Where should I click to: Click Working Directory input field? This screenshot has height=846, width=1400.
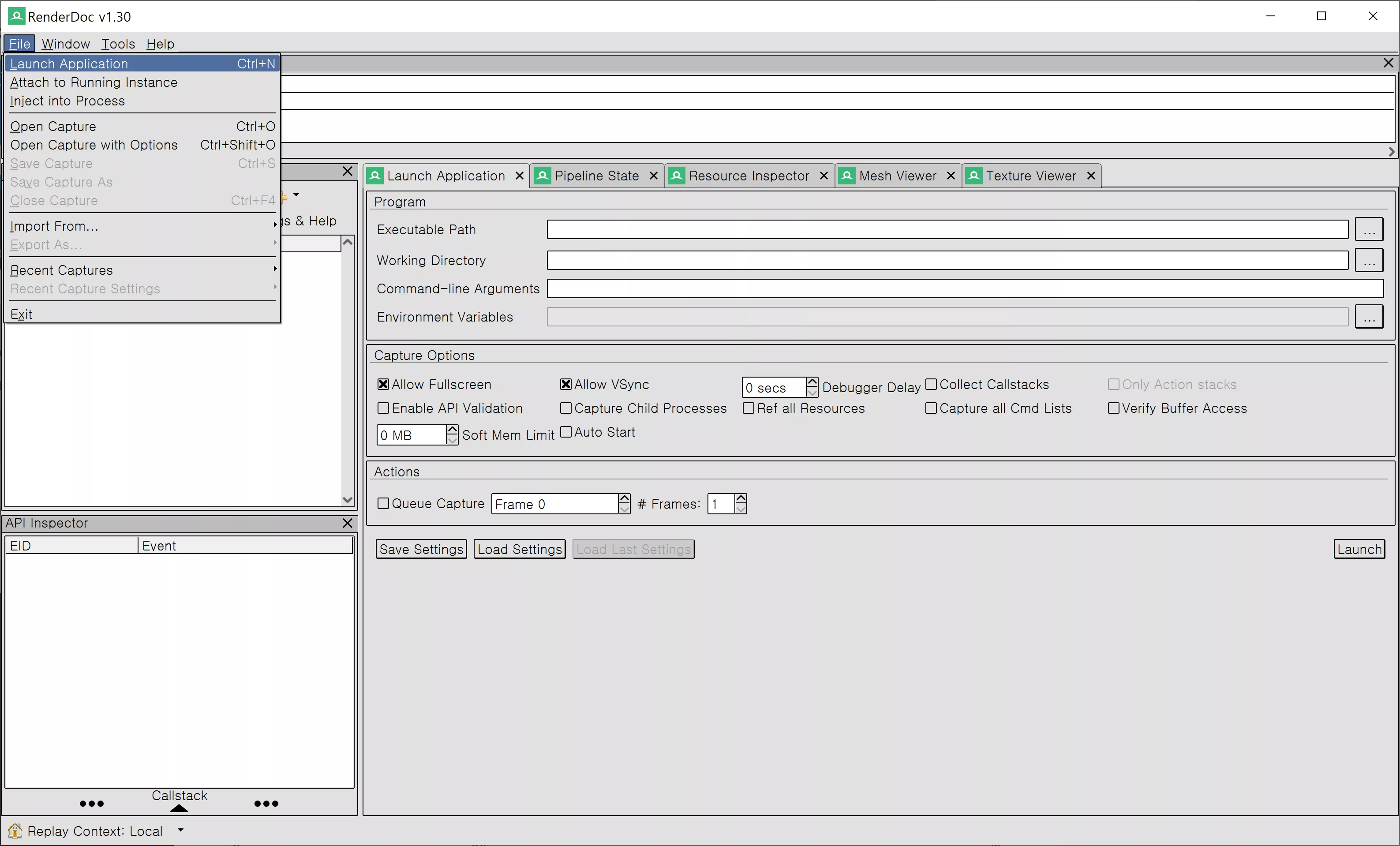click(x=947, y=260)
